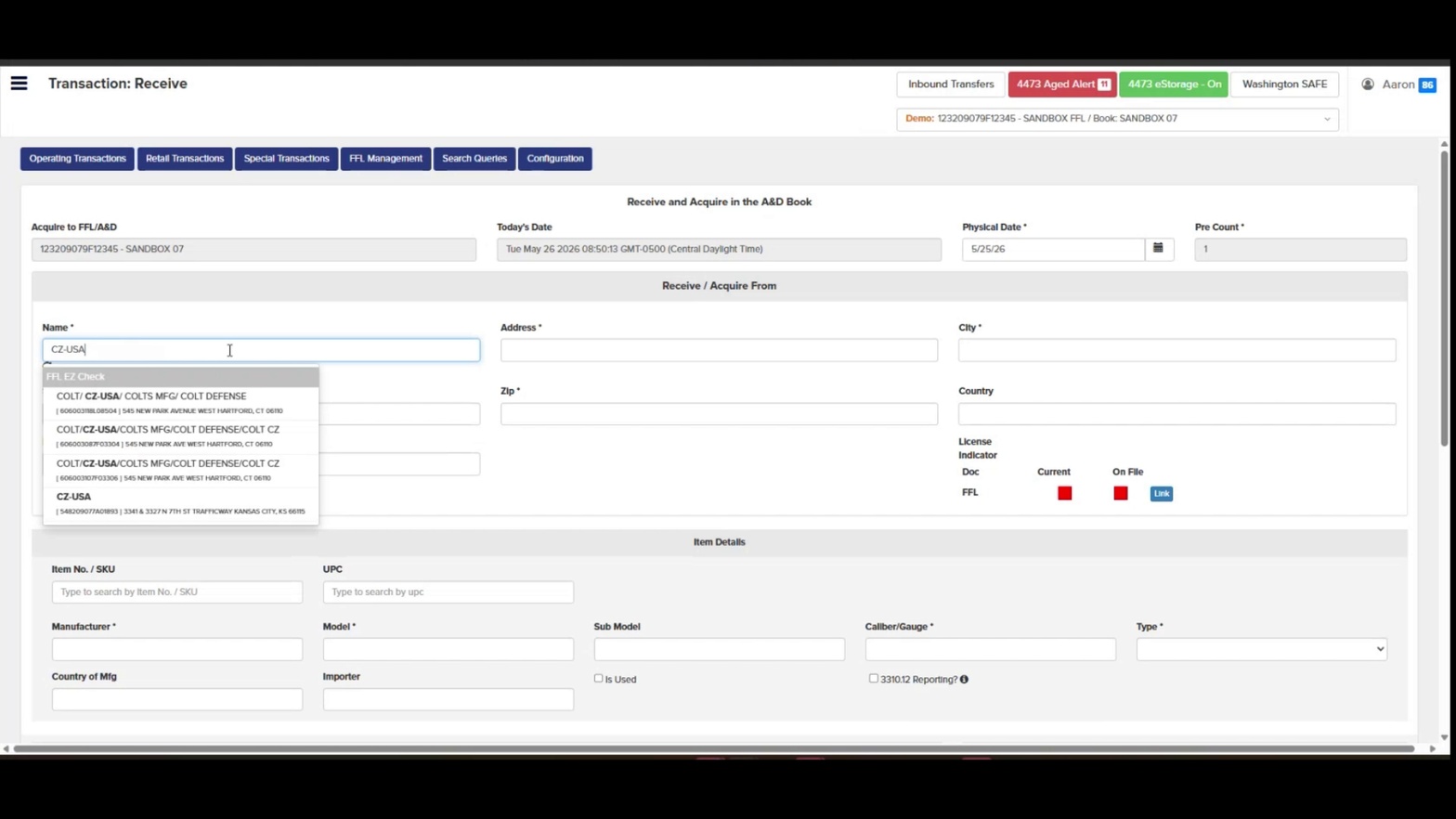
Task: Click the UPC search field
Action: [x=448, y=592]
